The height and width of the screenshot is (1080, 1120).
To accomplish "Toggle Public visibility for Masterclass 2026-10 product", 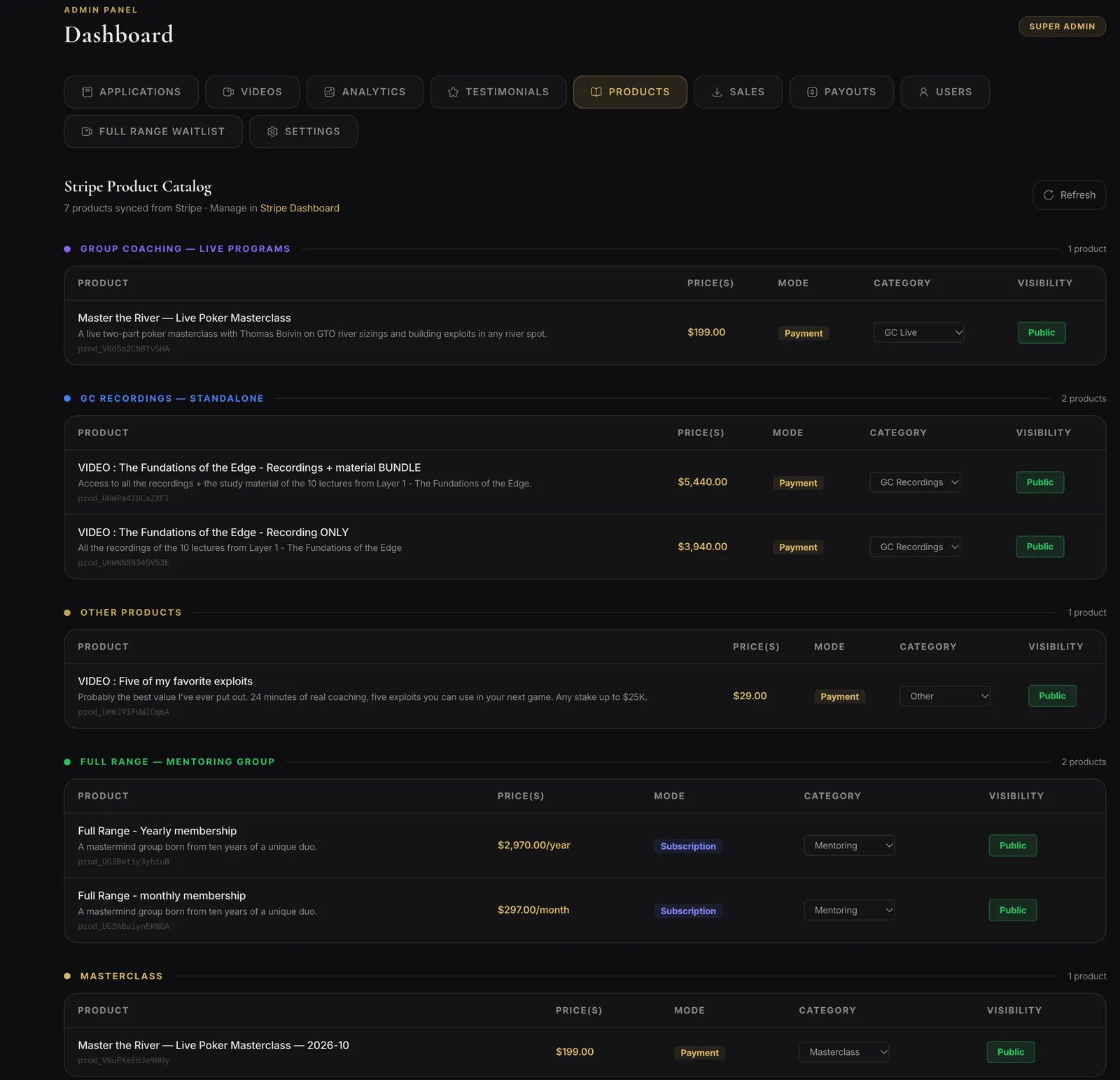I will coord(1010,1052).
